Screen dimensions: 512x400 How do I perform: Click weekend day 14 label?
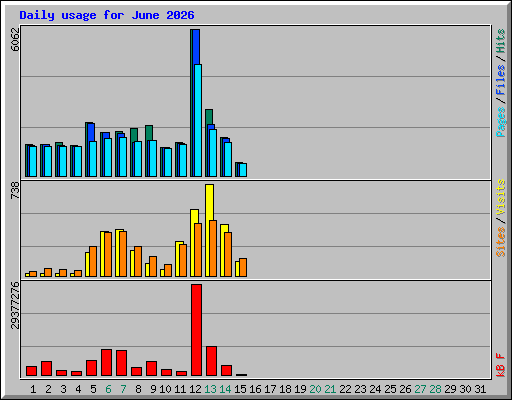pos(225,389)
